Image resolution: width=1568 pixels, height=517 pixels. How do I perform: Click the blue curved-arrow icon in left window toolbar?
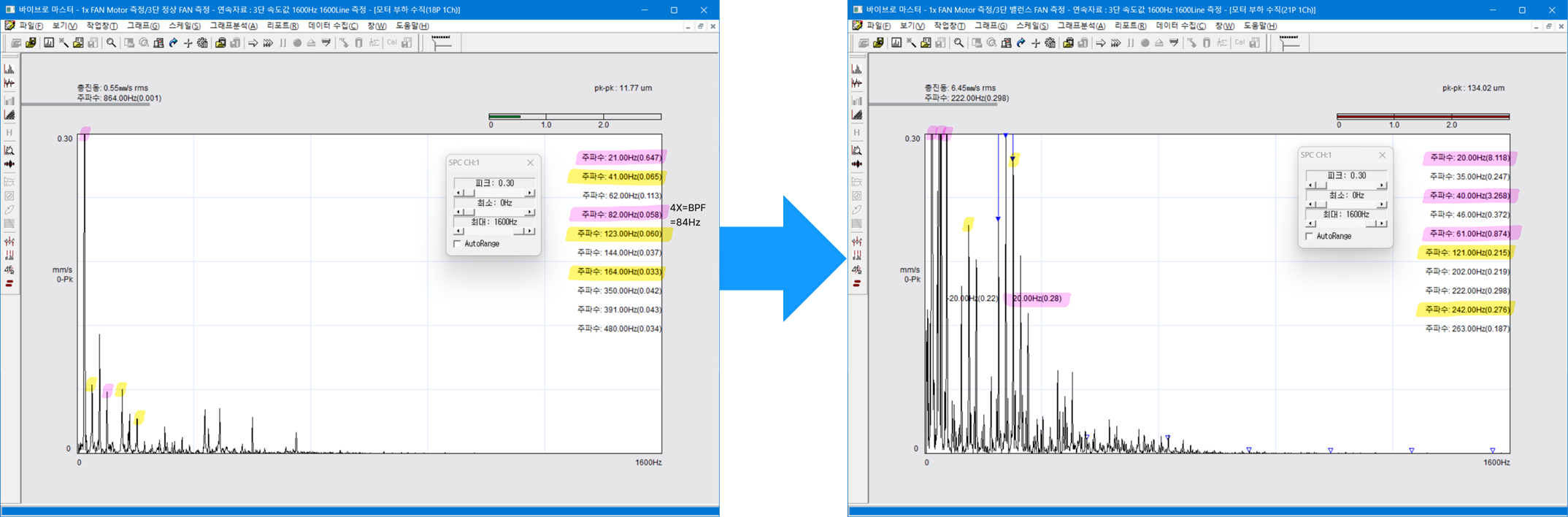173,43
